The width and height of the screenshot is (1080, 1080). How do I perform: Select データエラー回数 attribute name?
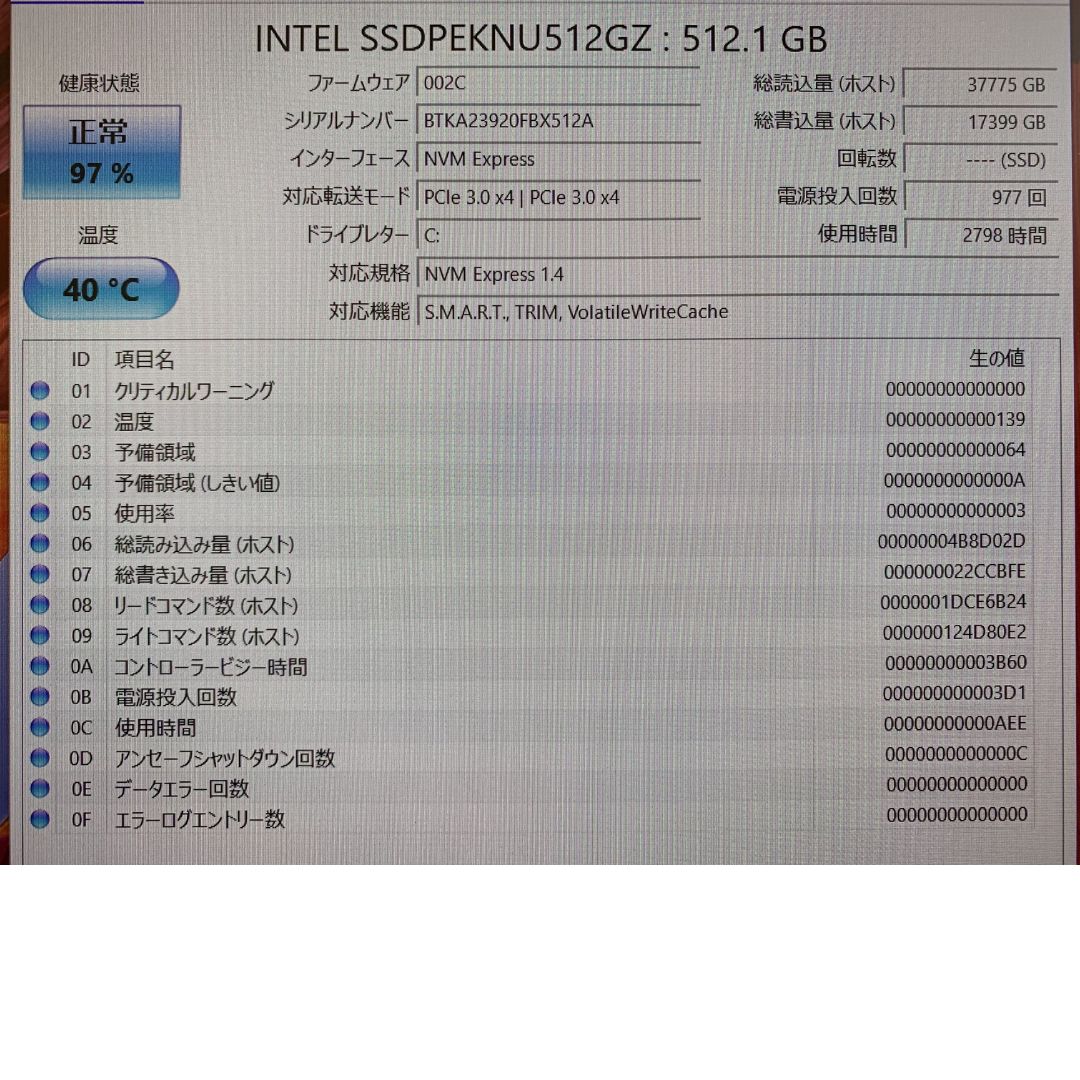(181, 789)
